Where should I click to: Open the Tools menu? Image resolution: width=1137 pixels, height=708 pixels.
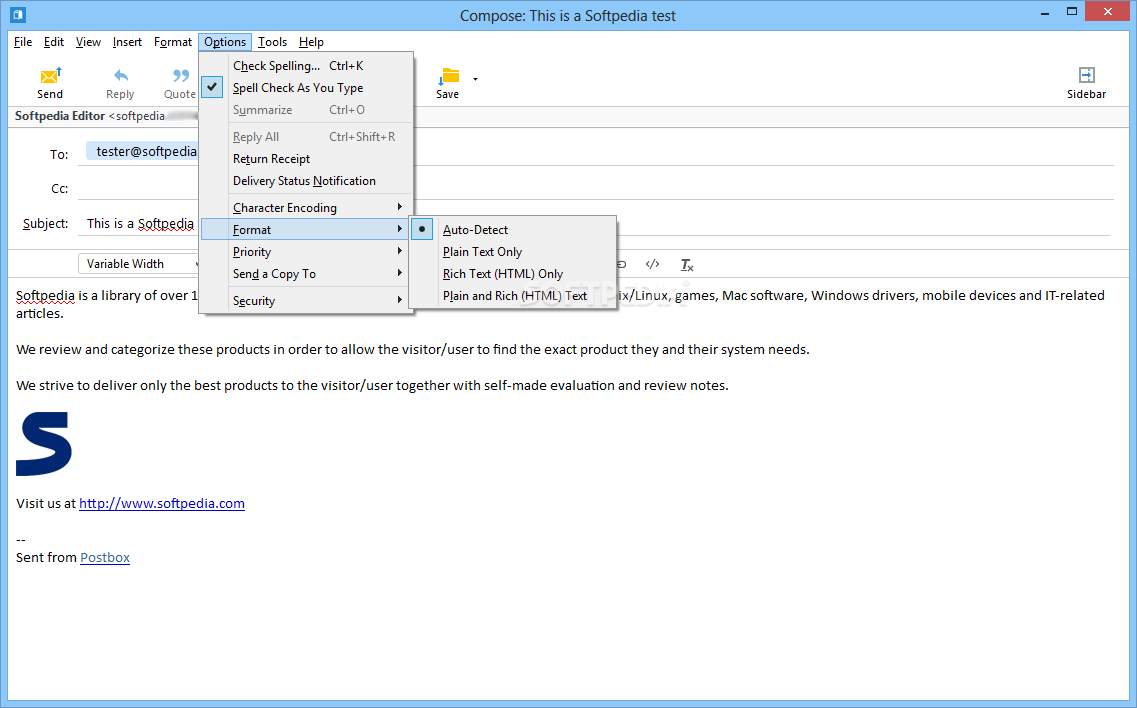[x=273, y=42]
